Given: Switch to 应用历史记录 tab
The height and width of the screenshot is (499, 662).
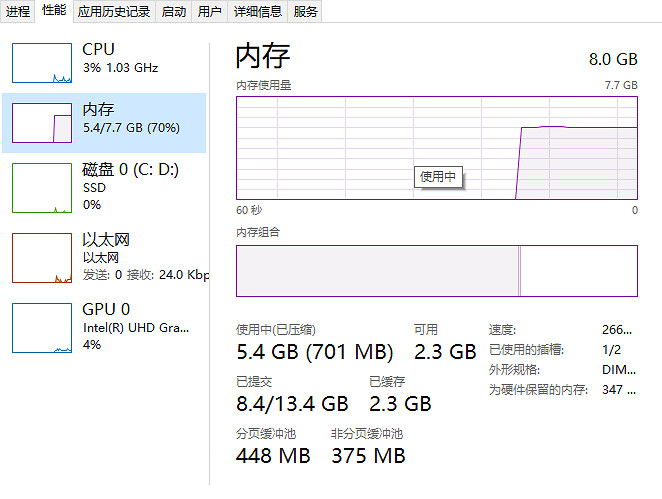Looking at the screenshot, I should coord(113,11).
